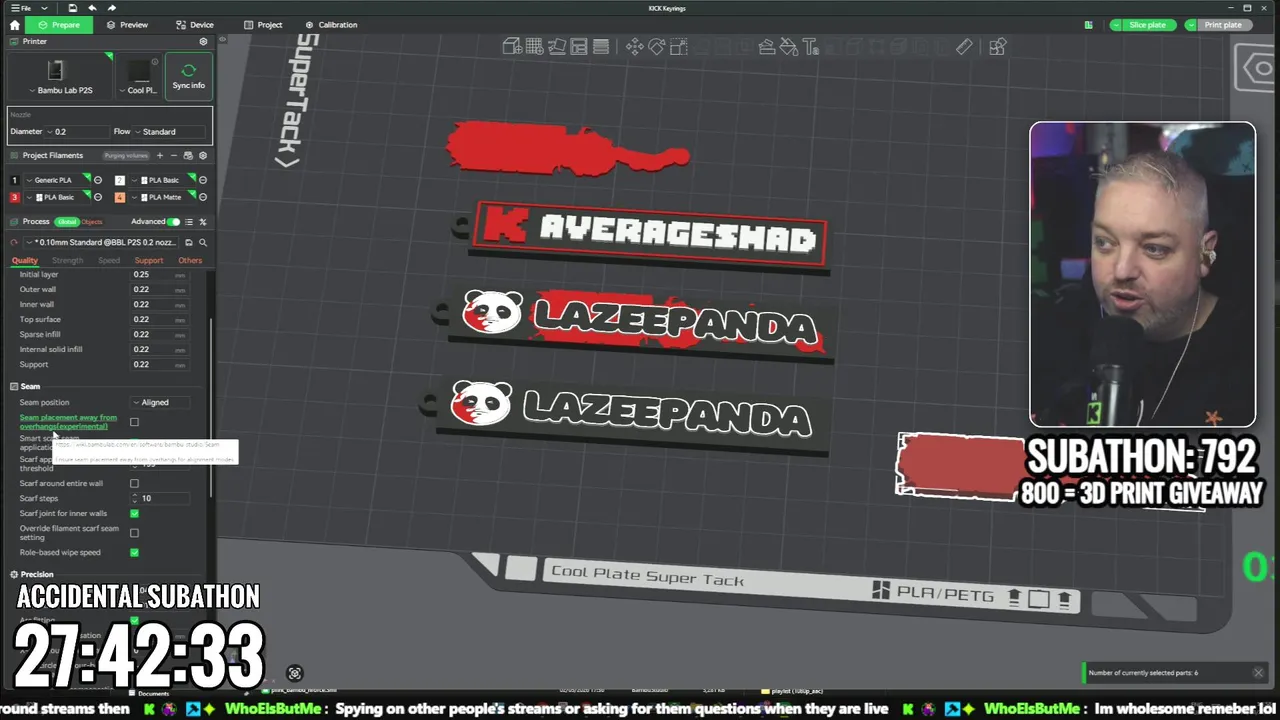
Task: Select the Color painting bucket tool
Action: [x=788, y=46]
